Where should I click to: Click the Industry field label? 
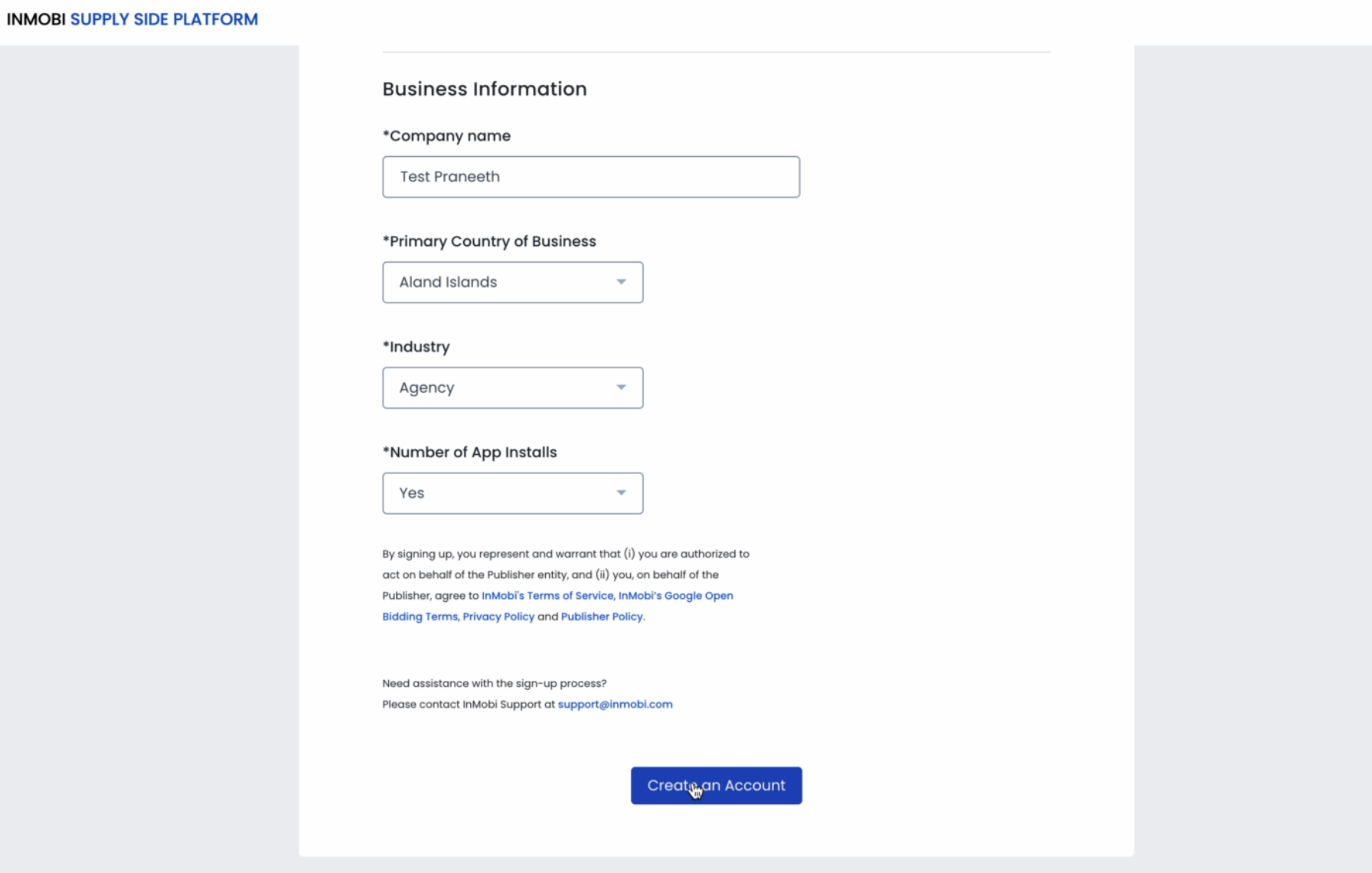(416, 347)
